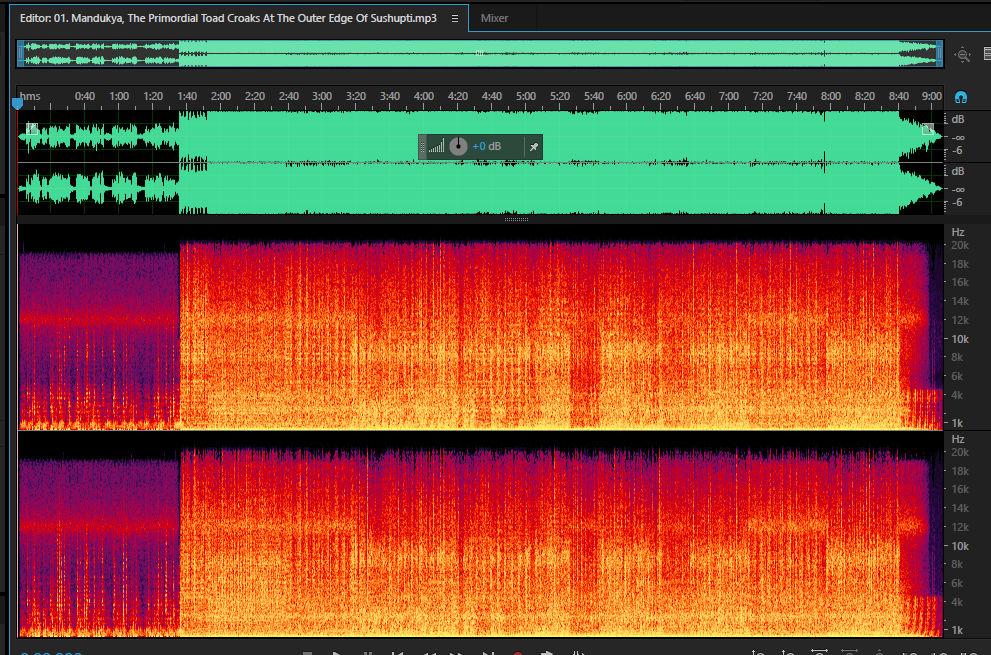This screenshot has height=655, width=991.
Task: Click 9:00 on the time ruler
Action: 932,96
